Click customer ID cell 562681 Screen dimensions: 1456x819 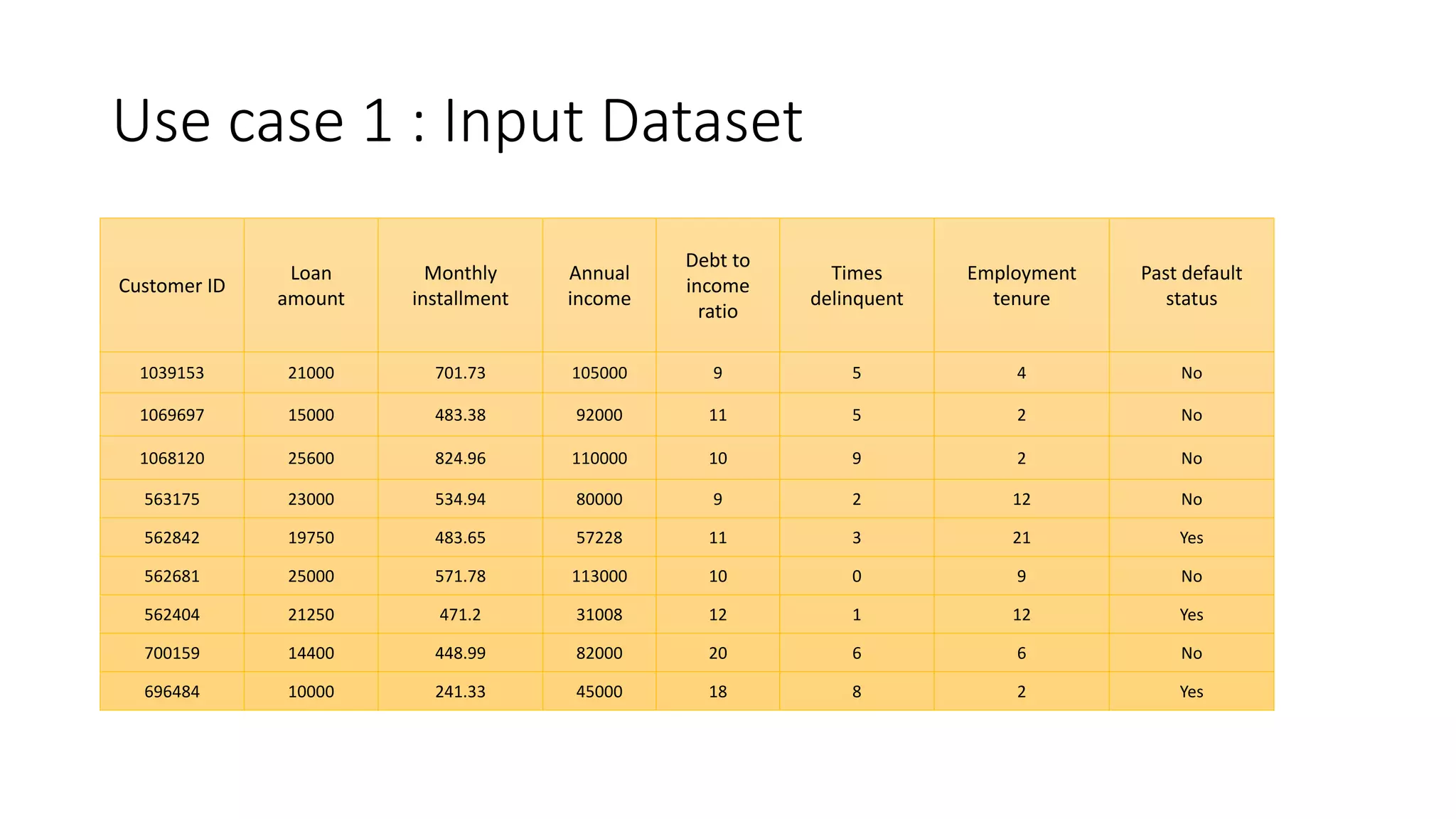tap(172, 576)
